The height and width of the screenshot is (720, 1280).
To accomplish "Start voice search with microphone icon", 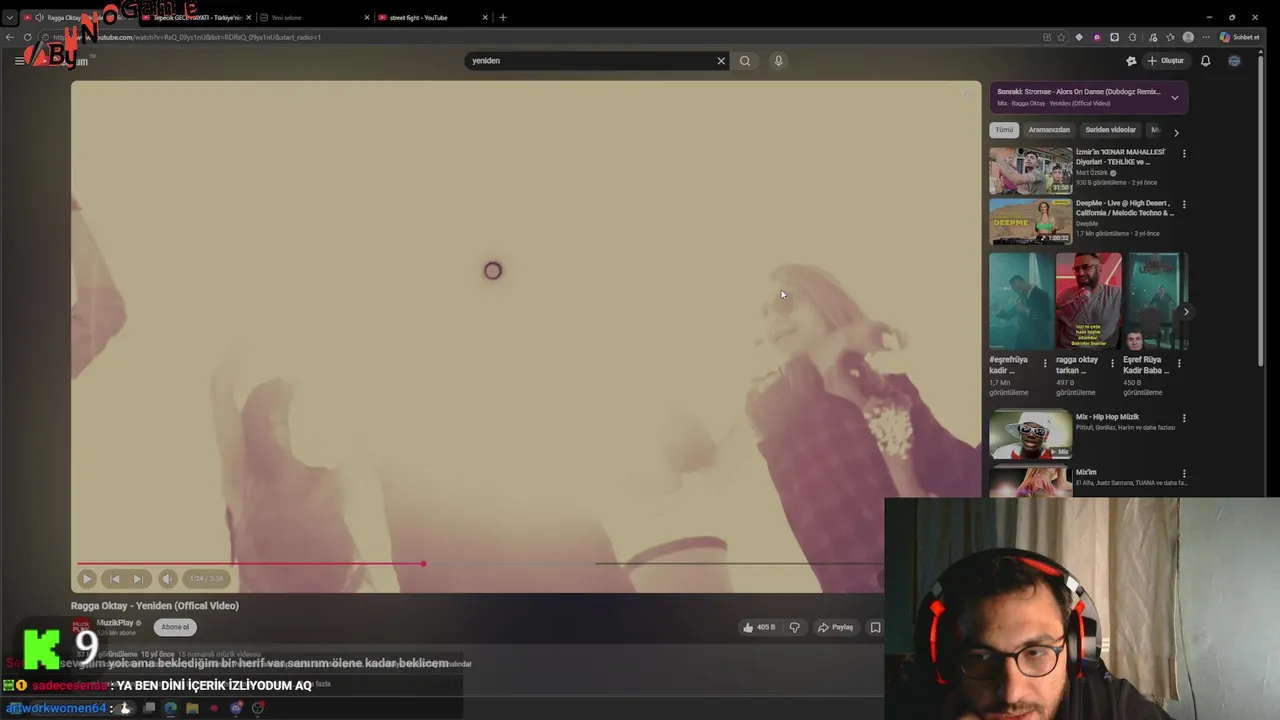I will click(x=778, y=61).
